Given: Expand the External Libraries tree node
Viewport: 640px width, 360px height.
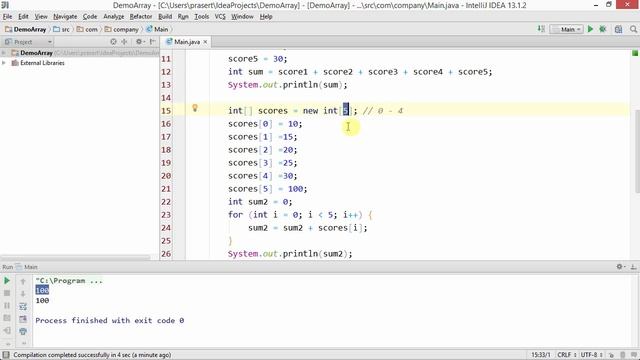Looking at the screenshot, I should [4, 63].
